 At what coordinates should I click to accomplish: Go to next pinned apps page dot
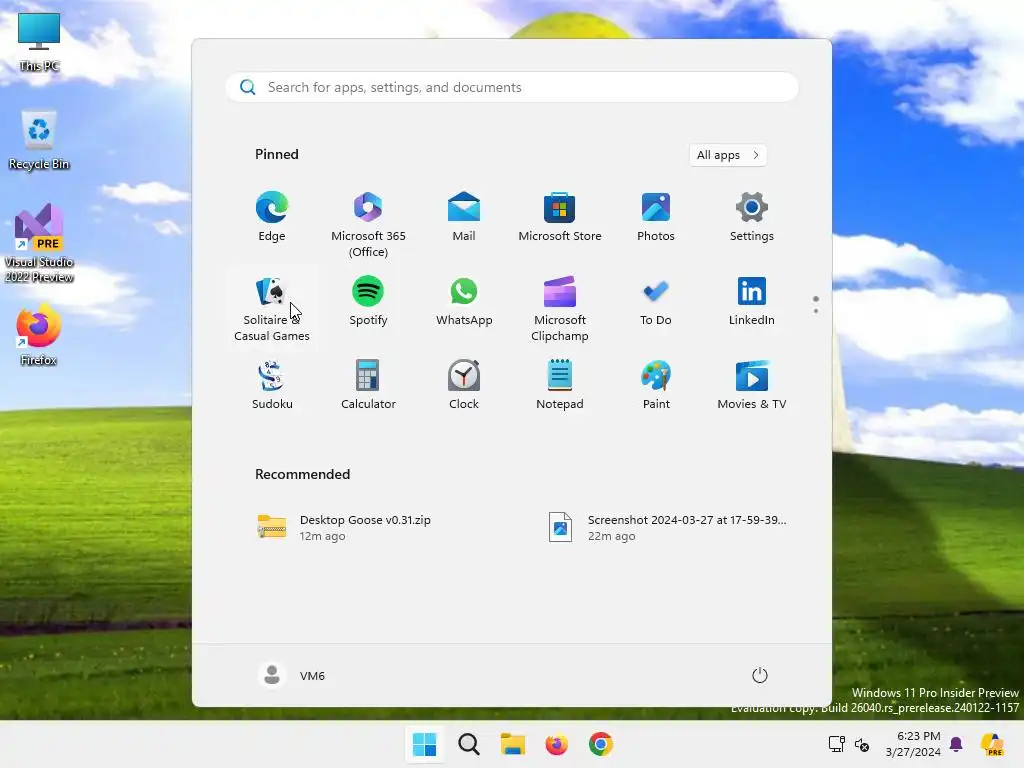click(816, 311)
